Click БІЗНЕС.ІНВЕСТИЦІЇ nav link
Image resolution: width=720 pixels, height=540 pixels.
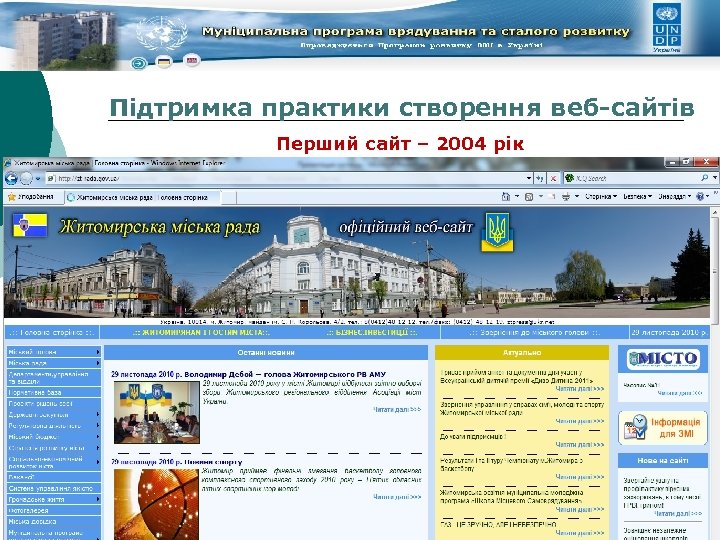(371, 332)
